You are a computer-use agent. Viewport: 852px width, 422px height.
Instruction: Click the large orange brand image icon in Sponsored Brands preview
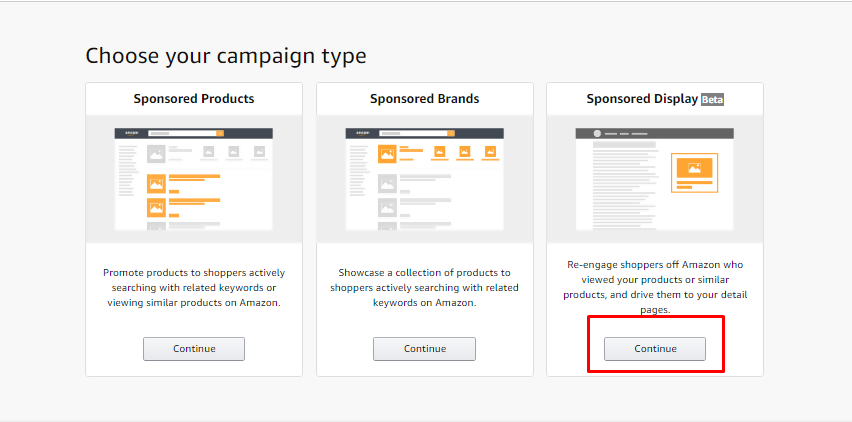[x=387, y=154]
